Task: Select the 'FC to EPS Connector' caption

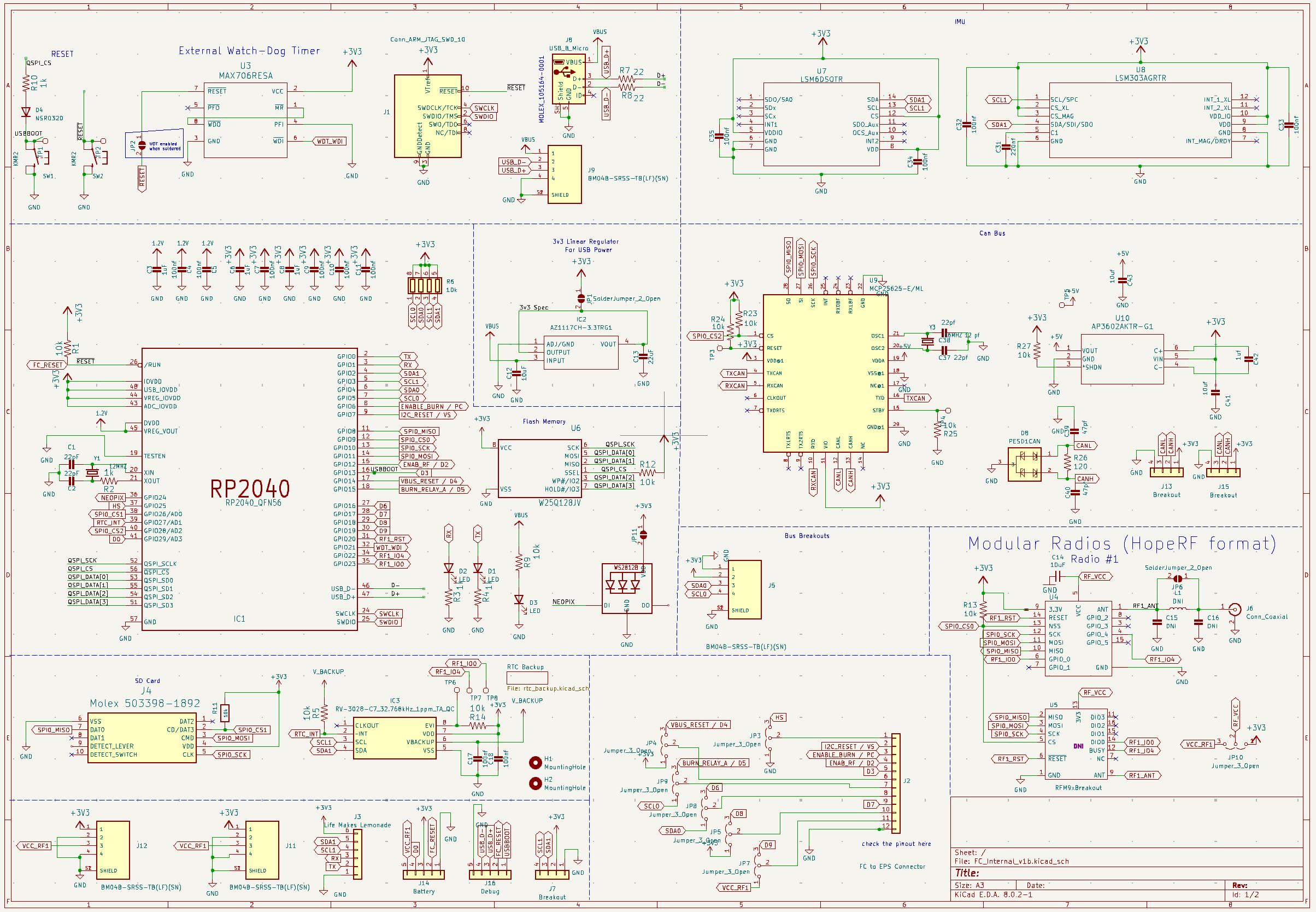Action: click(x=892, y=867)
